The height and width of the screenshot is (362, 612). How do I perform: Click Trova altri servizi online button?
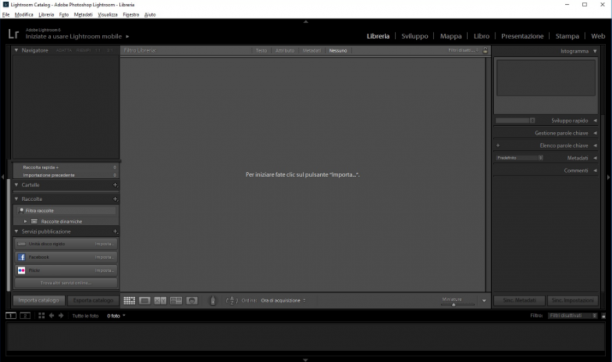pyautogui.click(x=66, y=282)
